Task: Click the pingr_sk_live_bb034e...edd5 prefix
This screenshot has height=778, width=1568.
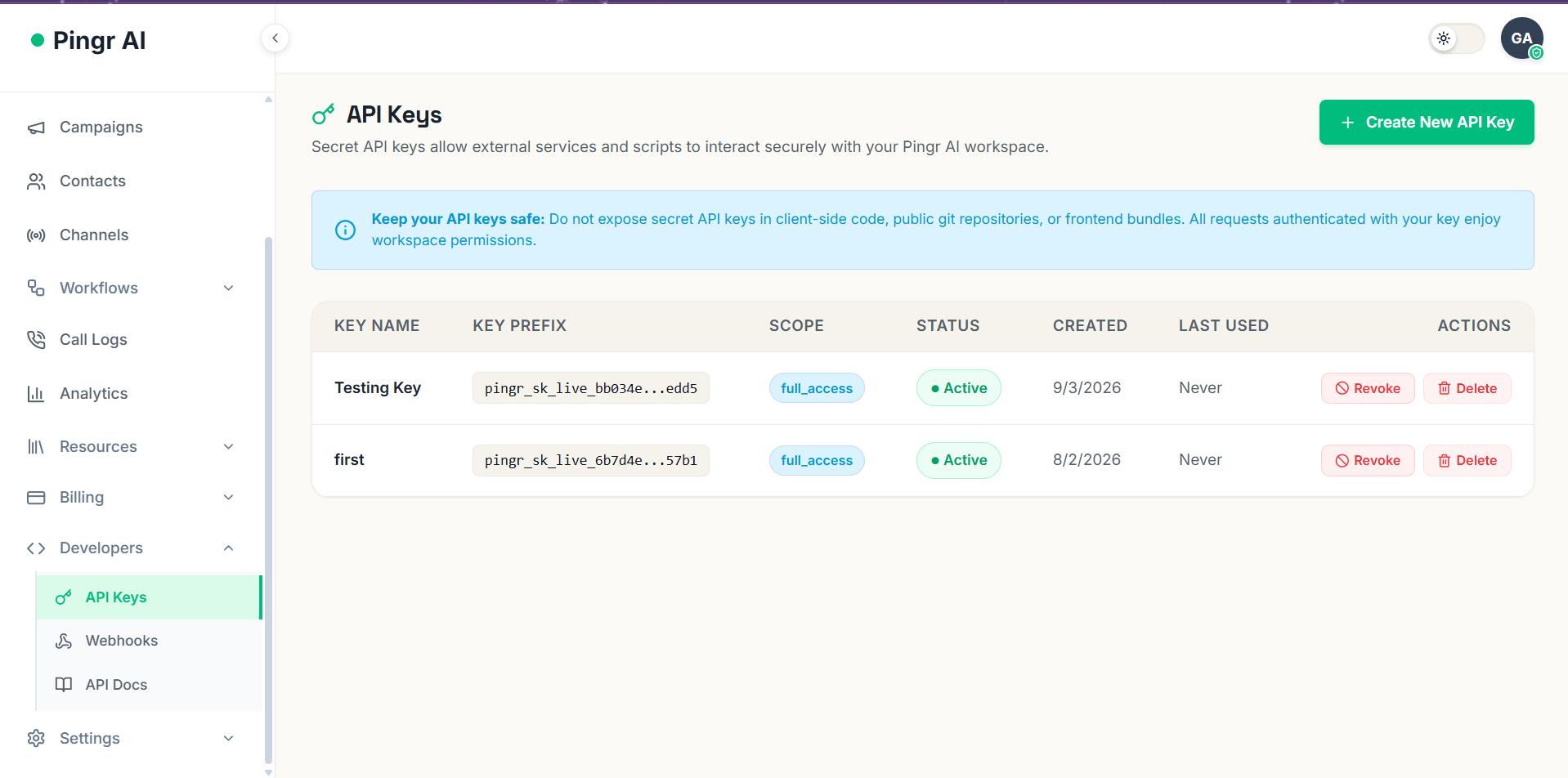Action: 591,388
